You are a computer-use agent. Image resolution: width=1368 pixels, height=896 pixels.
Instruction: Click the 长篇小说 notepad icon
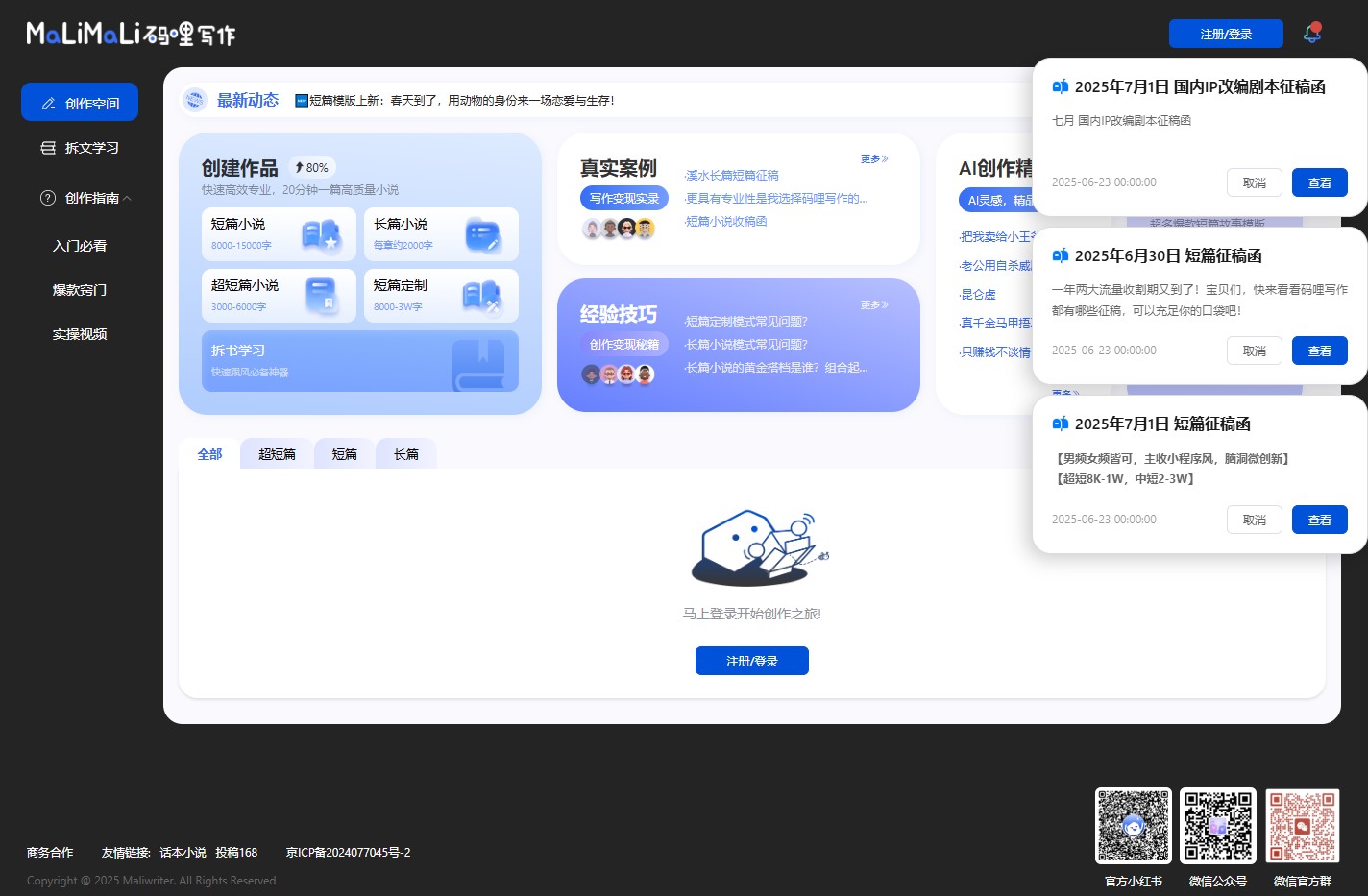[x=483, y=235]
